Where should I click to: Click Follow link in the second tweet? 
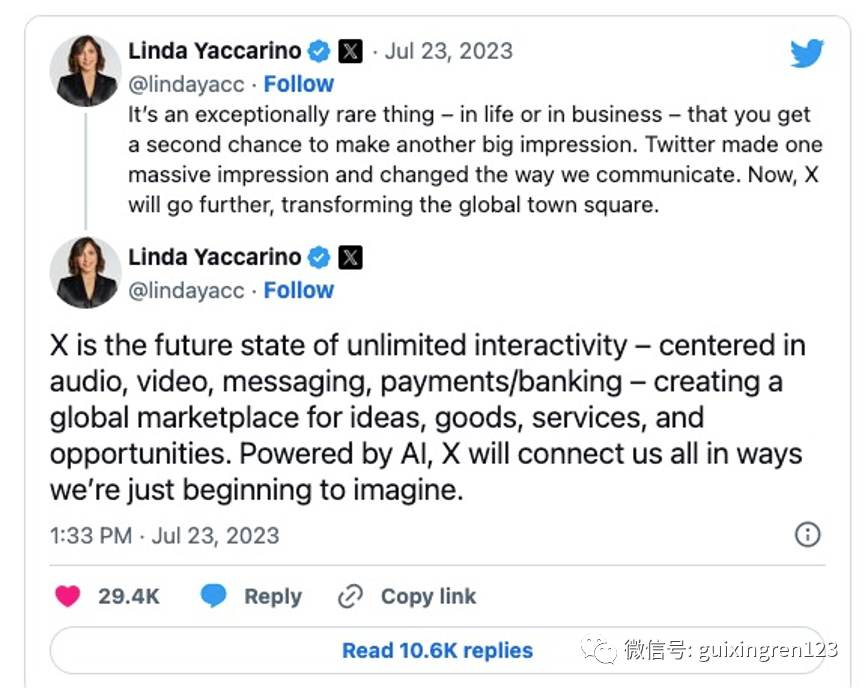tap(298, 290)
